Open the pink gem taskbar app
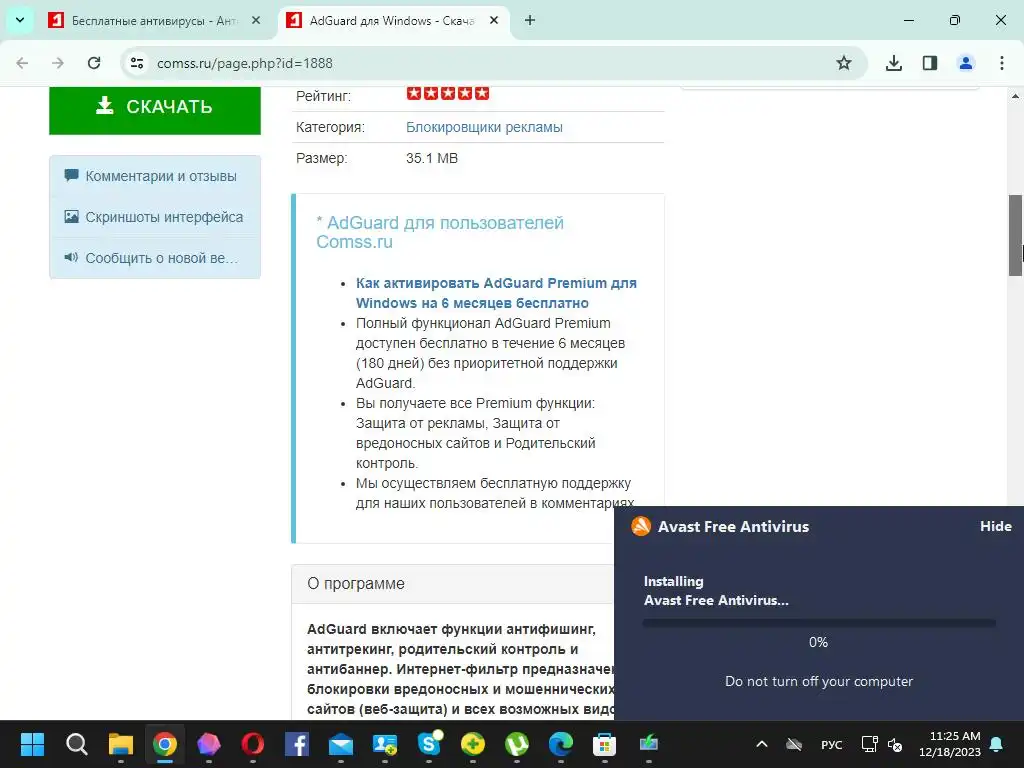The height and width of the screenshot is (768, 1024). tap(209, 744)
